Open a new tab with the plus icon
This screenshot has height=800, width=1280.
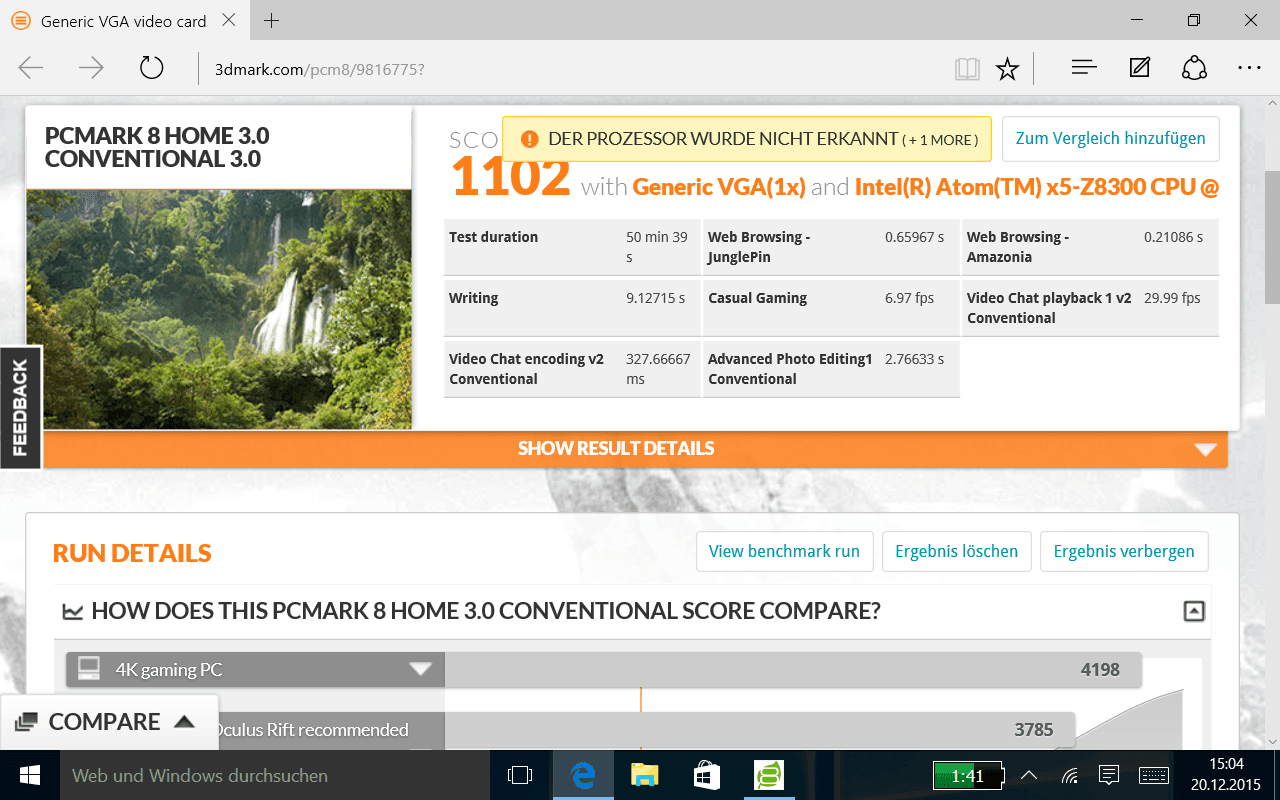click(x=272, y=21)
